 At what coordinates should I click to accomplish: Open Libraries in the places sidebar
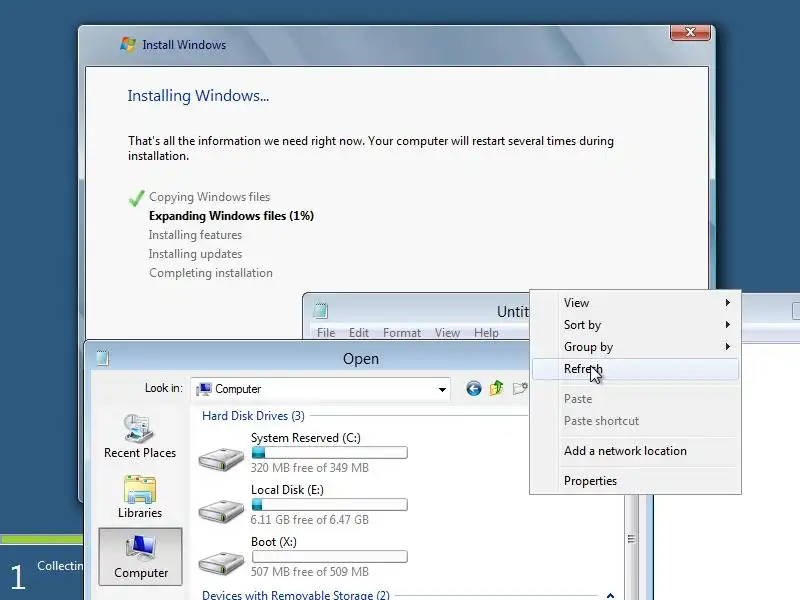pos(140,497)
